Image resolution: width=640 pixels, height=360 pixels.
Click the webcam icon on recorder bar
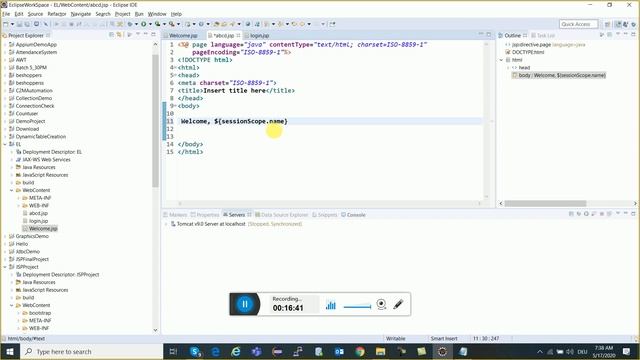[x=381, y=304]
